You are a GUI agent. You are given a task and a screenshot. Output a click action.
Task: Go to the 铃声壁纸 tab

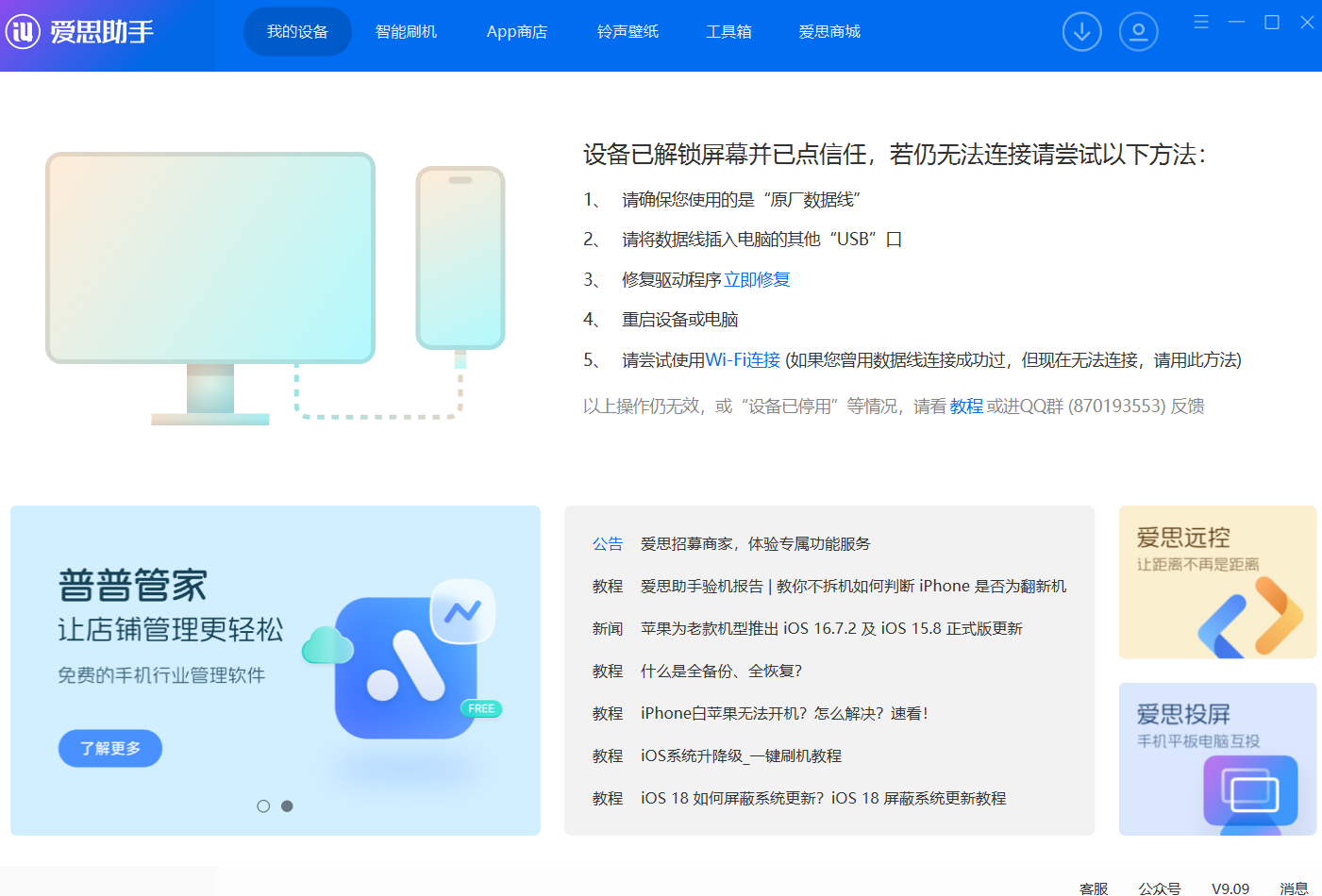(628, 32)
